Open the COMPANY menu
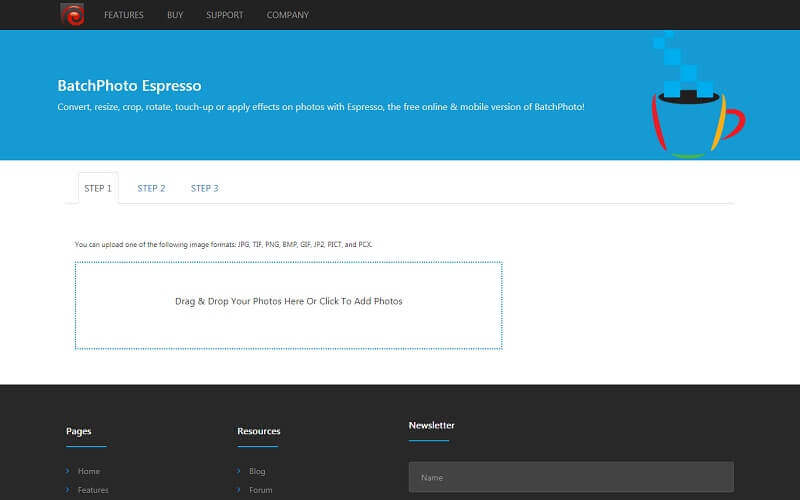The height and width of the screenshot is (500, 800). point(288,15)
